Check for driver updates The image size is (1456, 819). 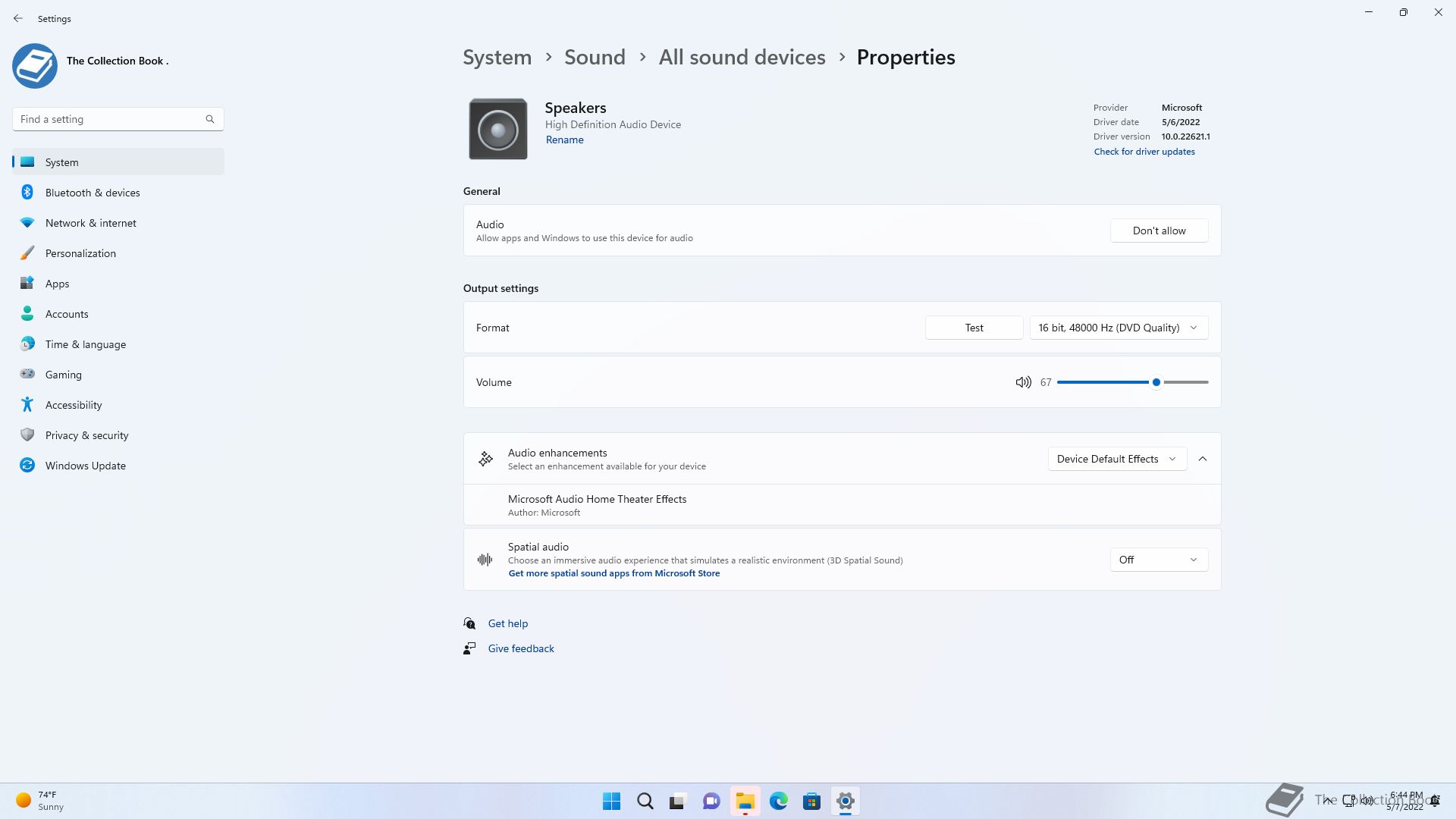(x=1144, y=152)
